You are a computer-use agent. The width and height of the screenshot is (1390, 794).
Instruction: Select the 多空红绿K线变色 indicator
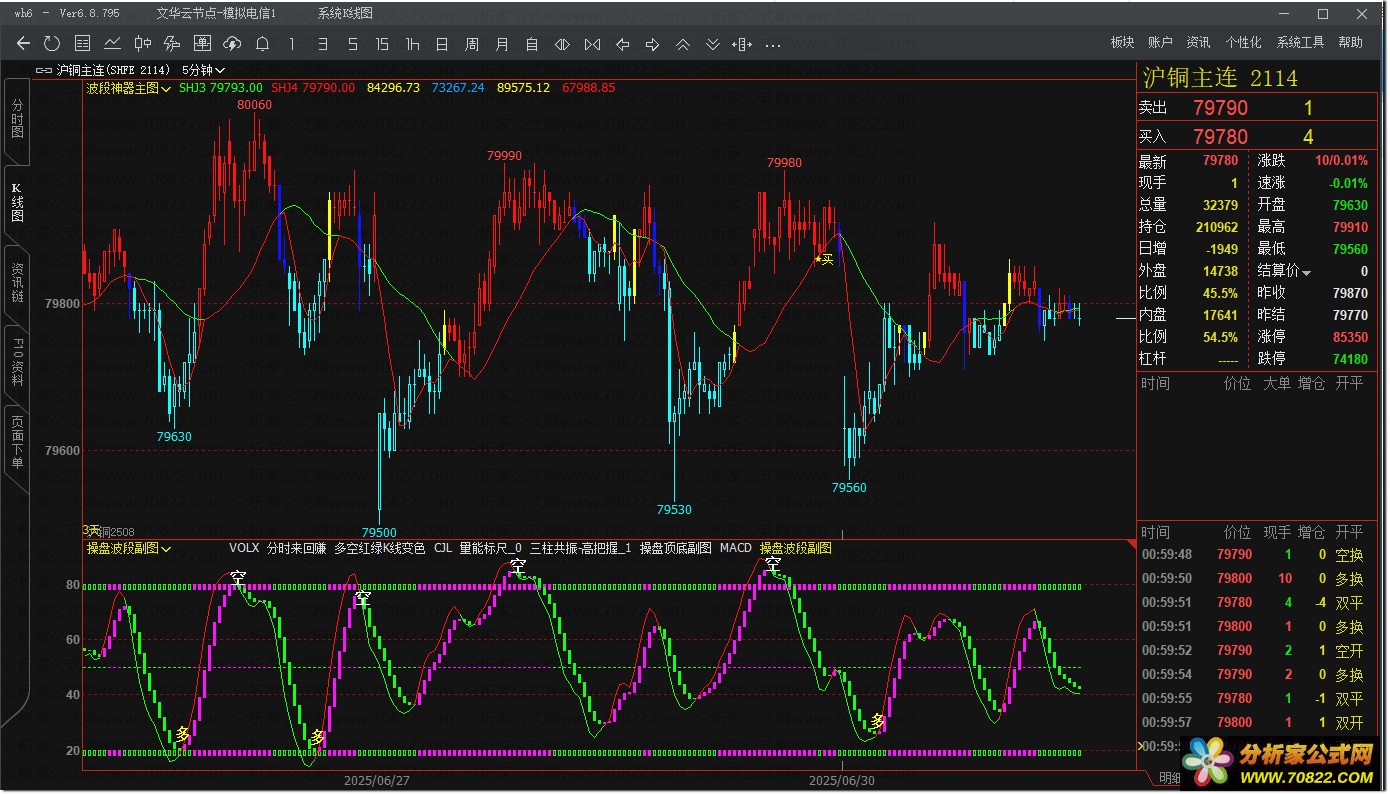tap(379, 548)
